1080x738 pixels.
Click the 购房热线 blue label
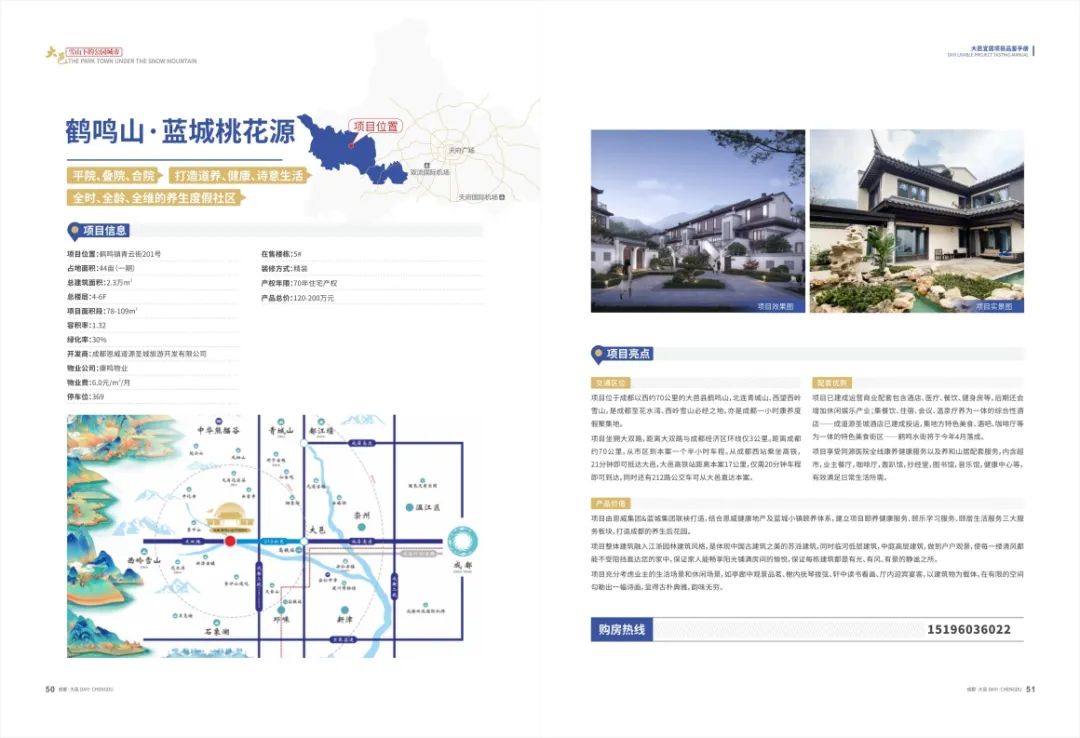click(x=622, y=629)
